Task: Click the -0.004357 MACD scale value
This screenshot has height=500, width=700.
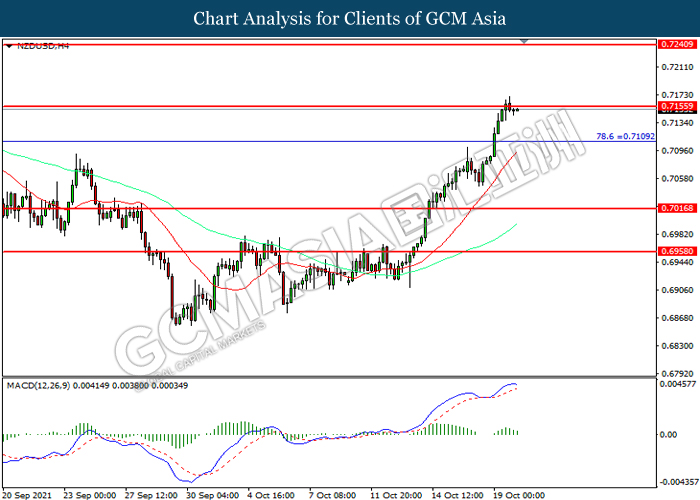Action: (x=679, y=482)
